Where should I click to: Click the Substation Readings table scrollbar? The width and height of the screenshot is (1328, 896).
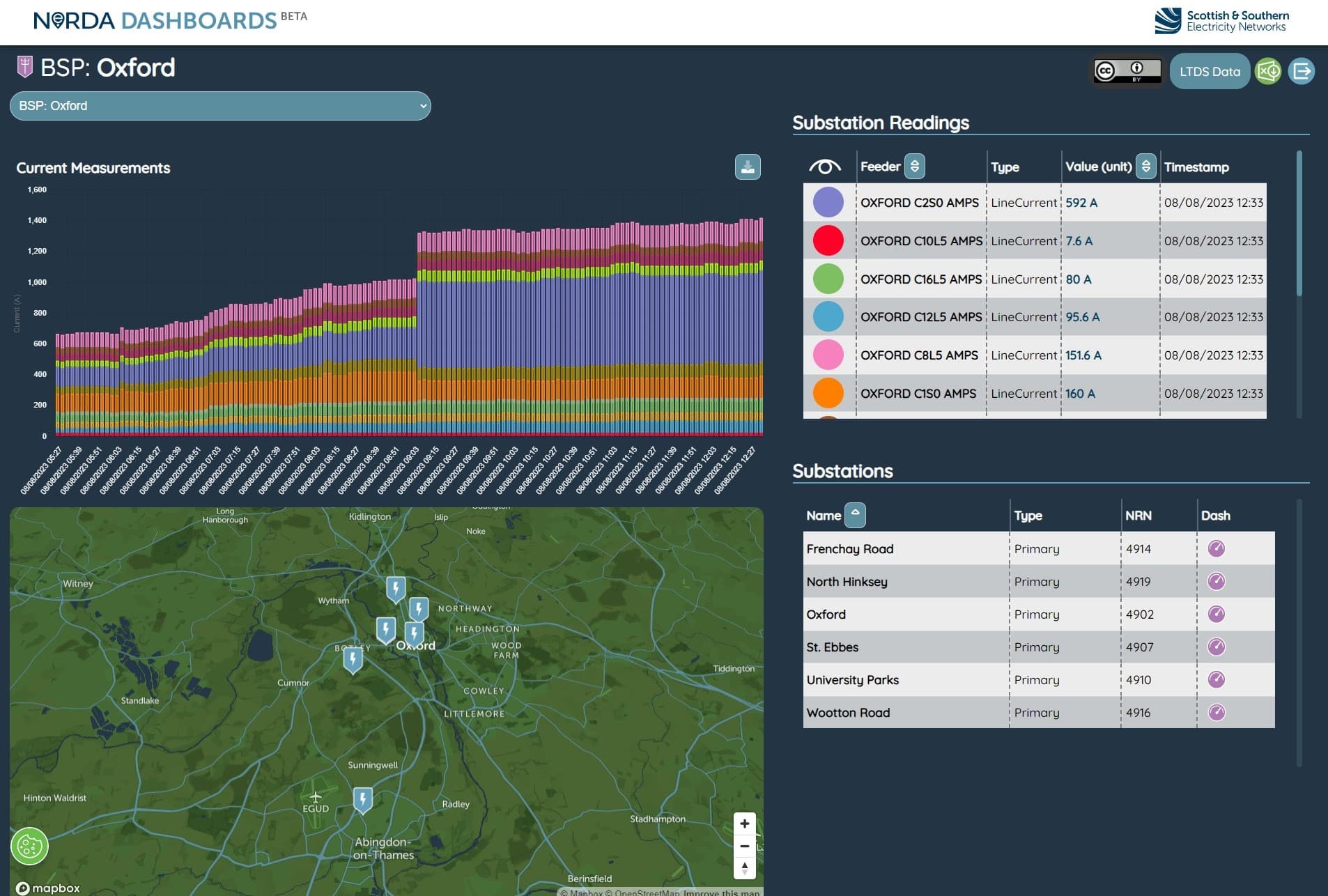tap(1299, 223)
